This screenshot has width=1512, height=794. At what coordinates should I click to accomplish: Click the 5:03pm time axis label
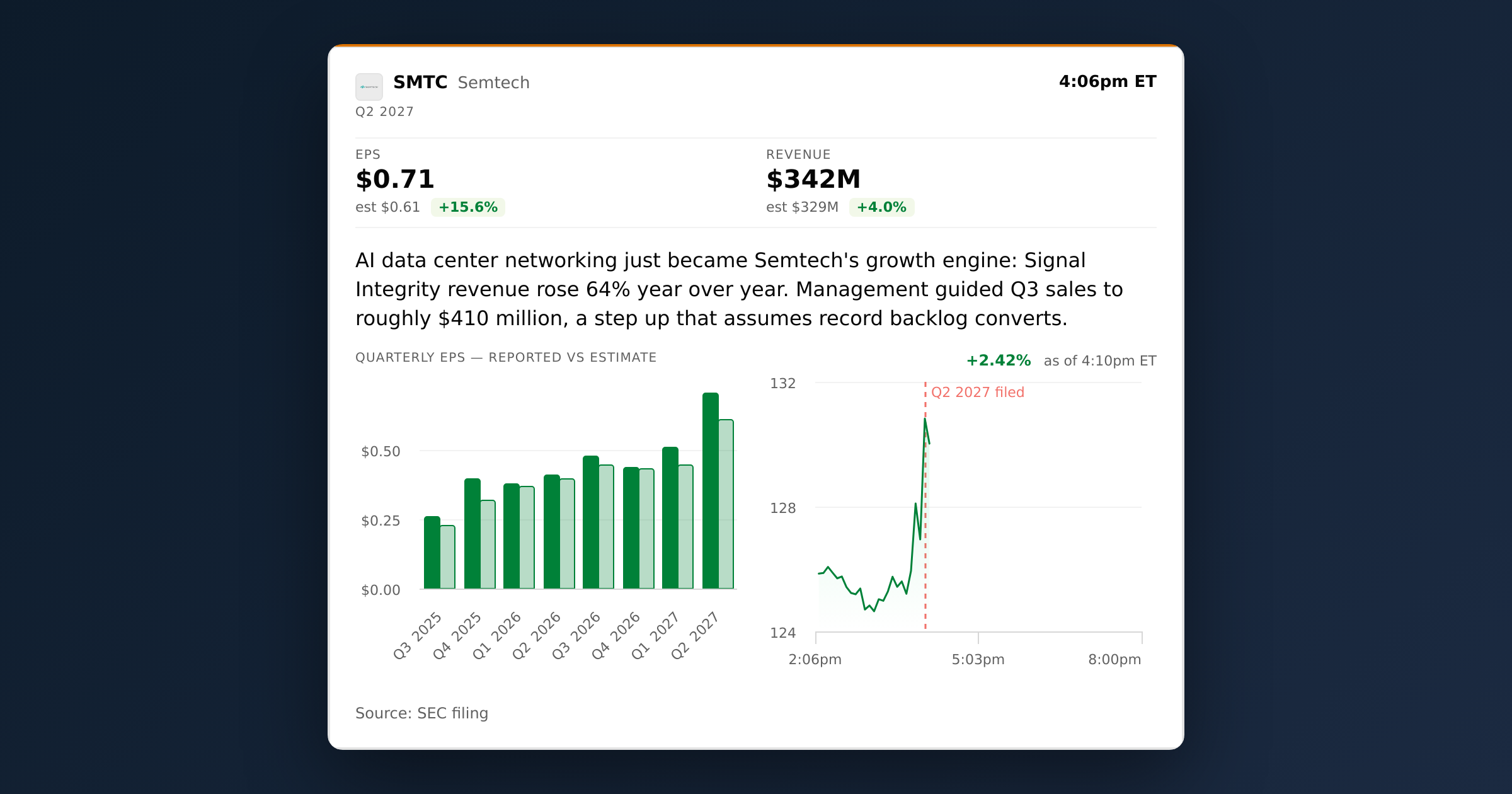978,659
